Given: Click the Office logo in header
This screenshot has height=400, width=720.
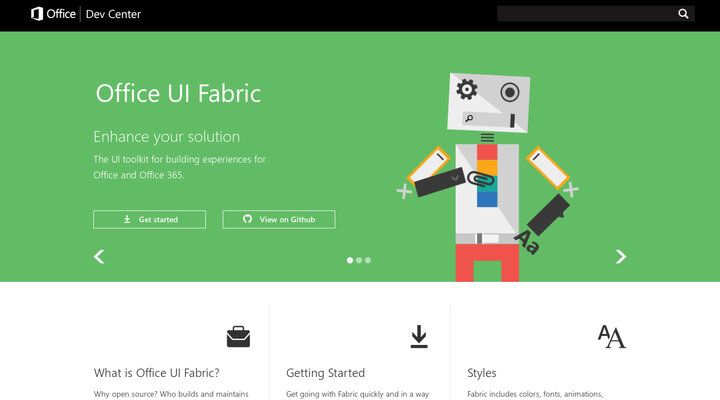Looking at the screenshot, I should tap(53, 14).
